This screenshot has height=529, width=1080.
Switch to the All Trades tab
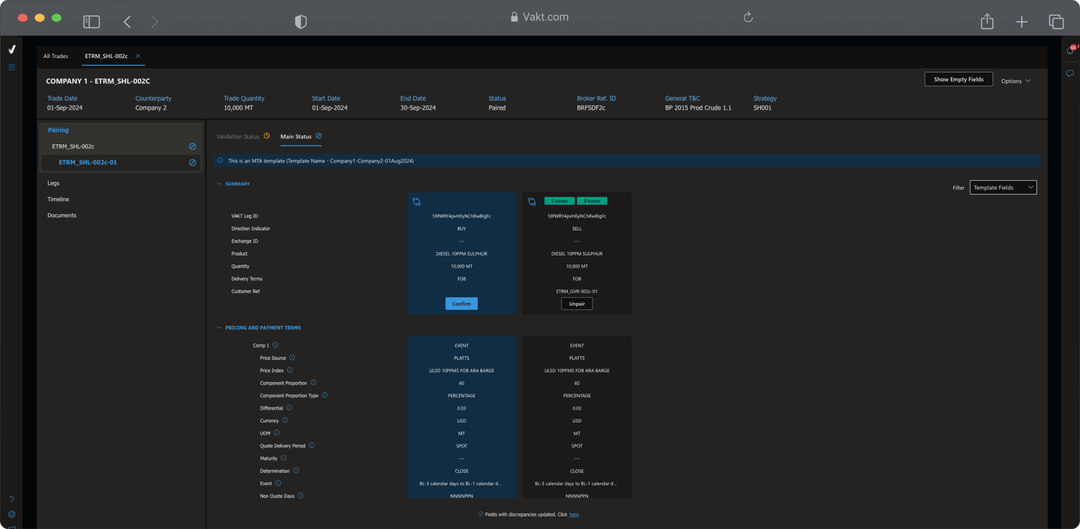56,56
